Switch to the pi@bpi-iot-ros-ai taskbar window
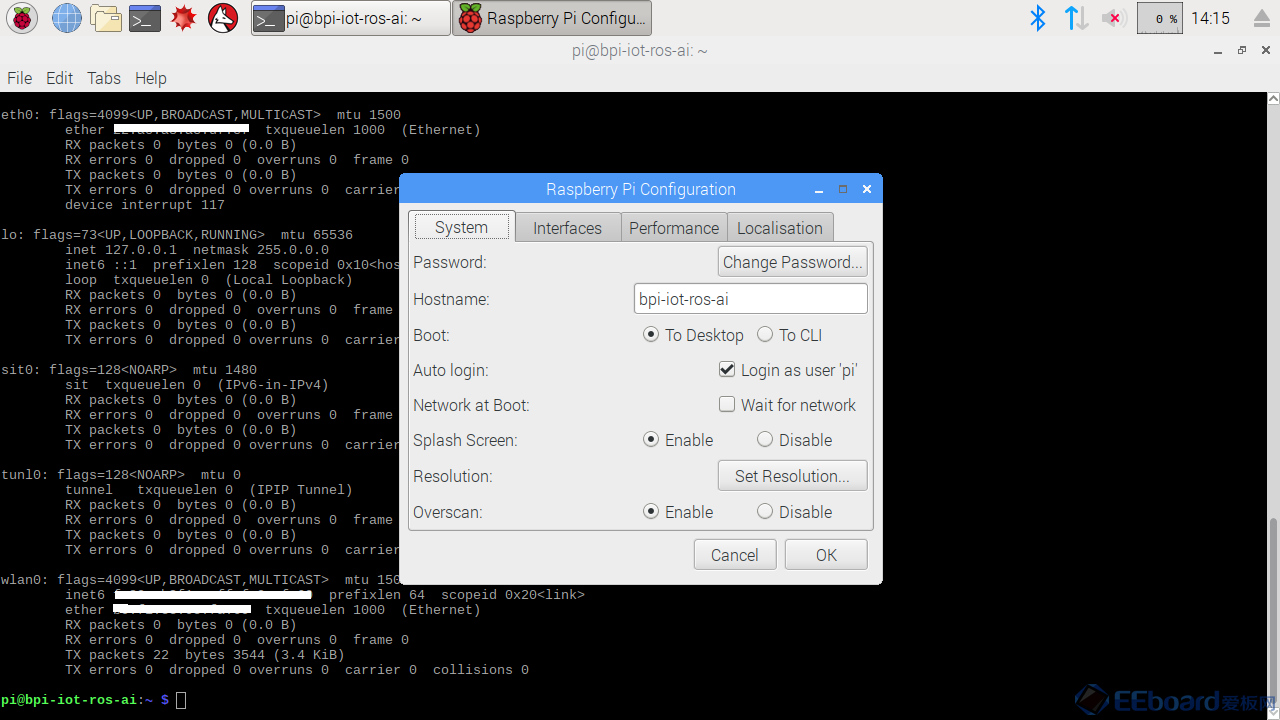The image size is (1280, 720). [x=351, y=18]
